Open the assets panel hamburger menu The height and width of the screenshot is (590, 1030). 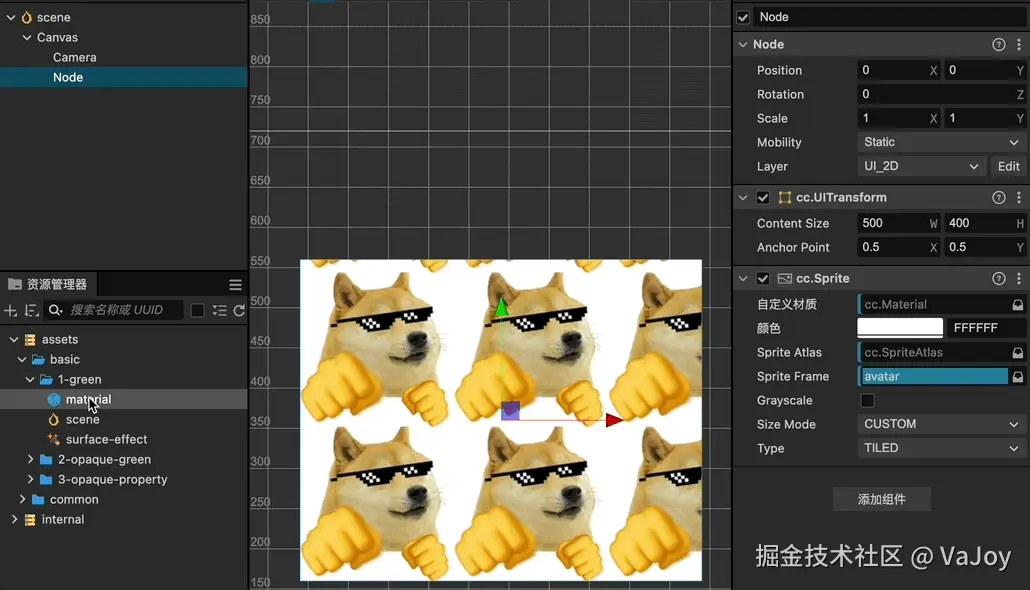[x=235, y=284]
